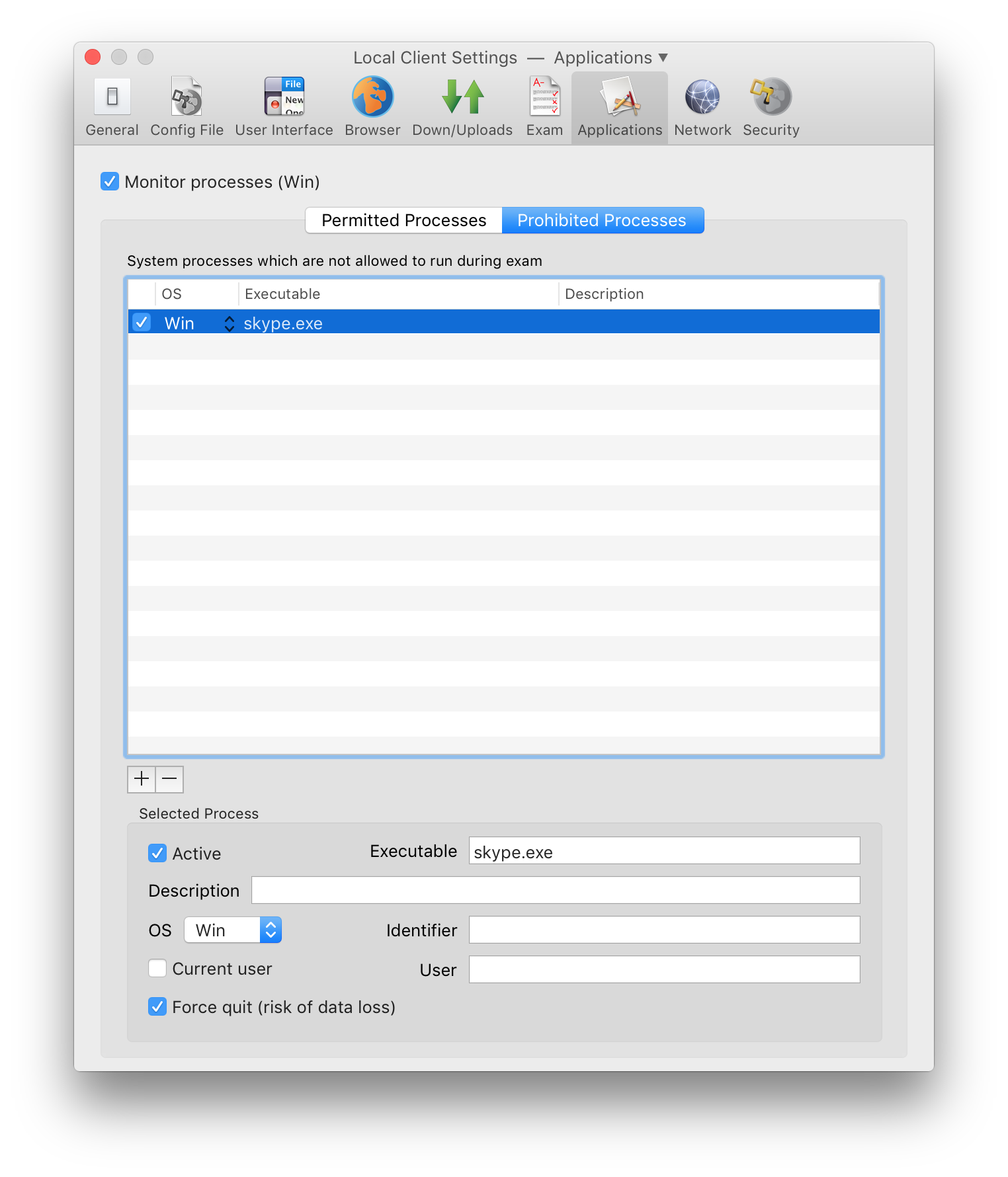Screen dimensions: 1008x1177
Task: Toggle the Active checkbox for selected process
Action: click(x=157, y=853)
